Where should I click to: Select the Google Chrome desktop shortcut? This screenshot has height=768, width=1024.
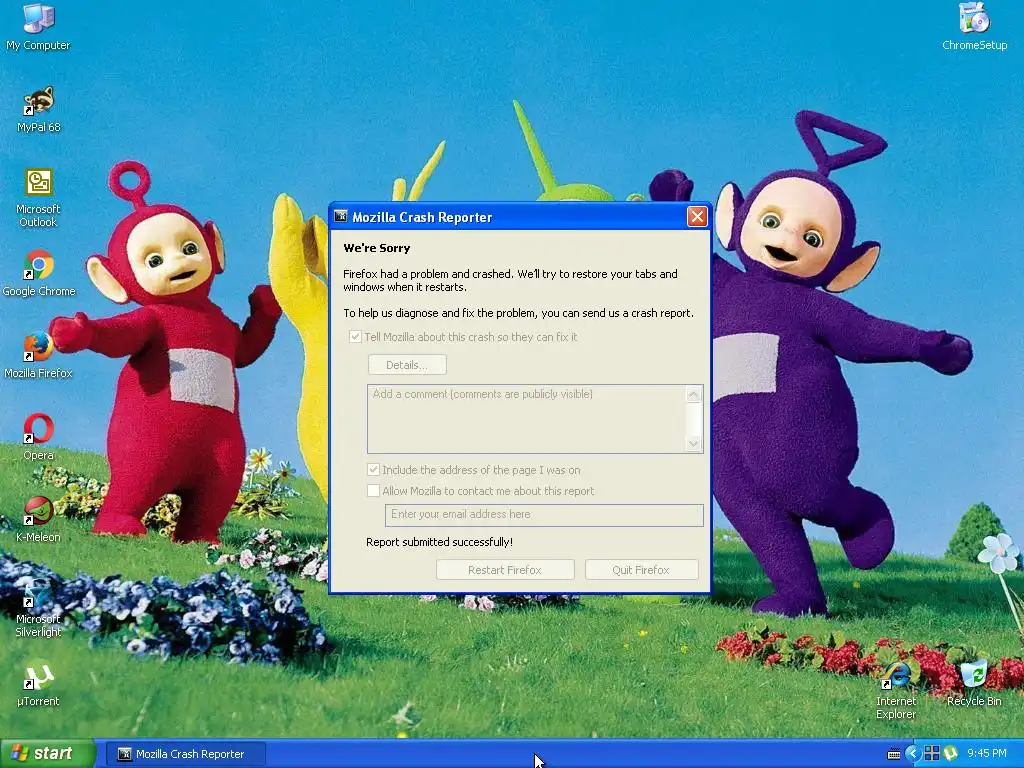click(x=39, y=272)
